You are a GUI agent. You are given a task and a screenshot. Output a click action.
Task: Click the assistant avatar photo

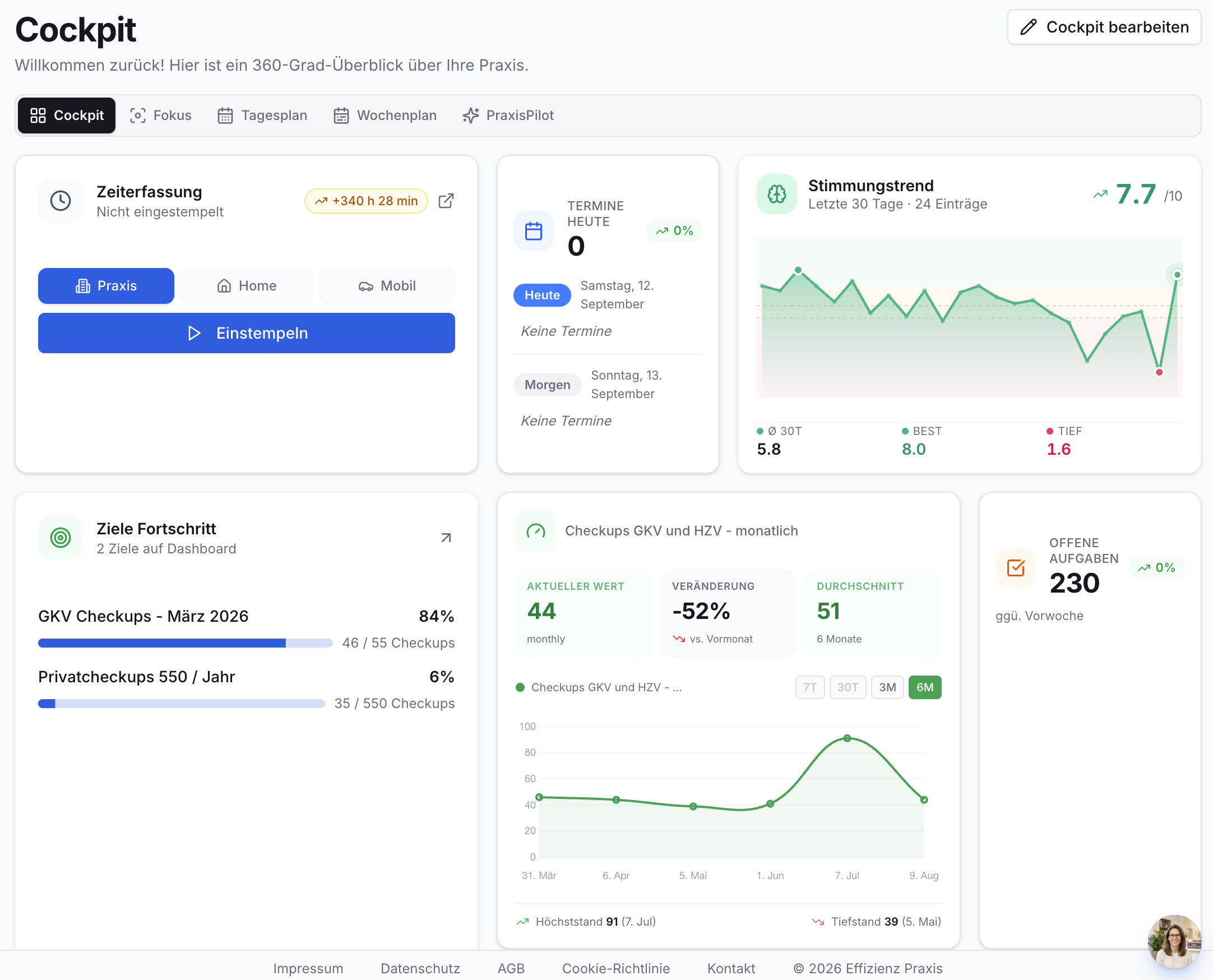[x=1174, y=941]
